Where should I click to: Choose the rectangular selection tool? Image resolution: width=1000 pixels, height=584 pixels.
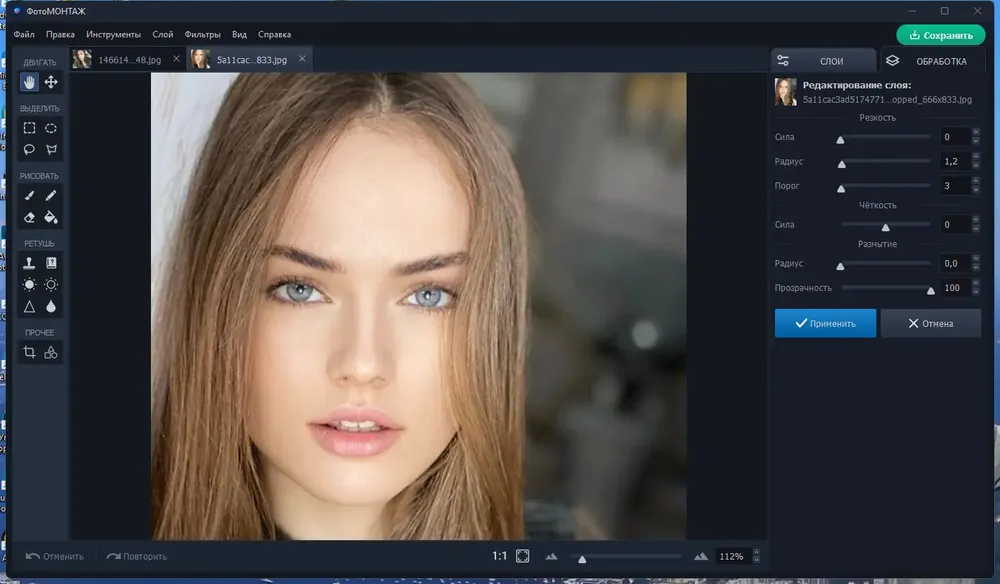(29, 128)
